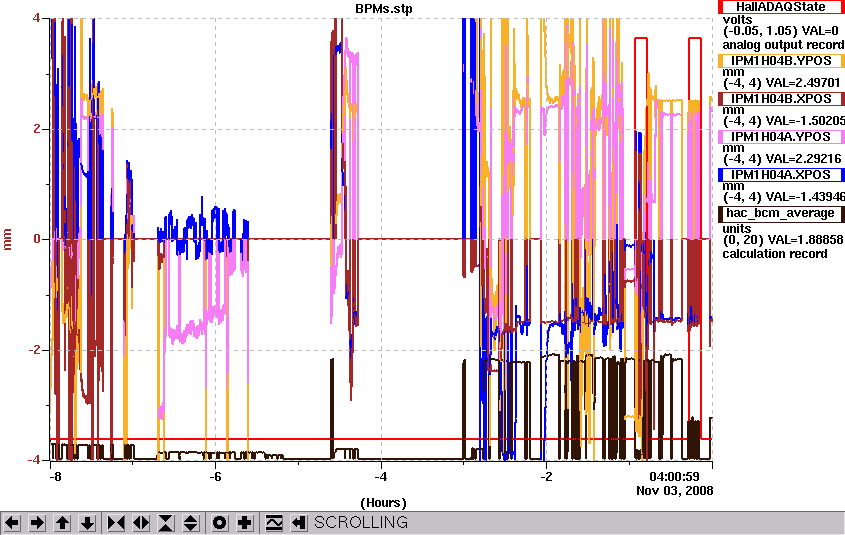
Task: Click the circle auto-scale toolbar icon
Action: pyautogui.click(x=219, y=523)
